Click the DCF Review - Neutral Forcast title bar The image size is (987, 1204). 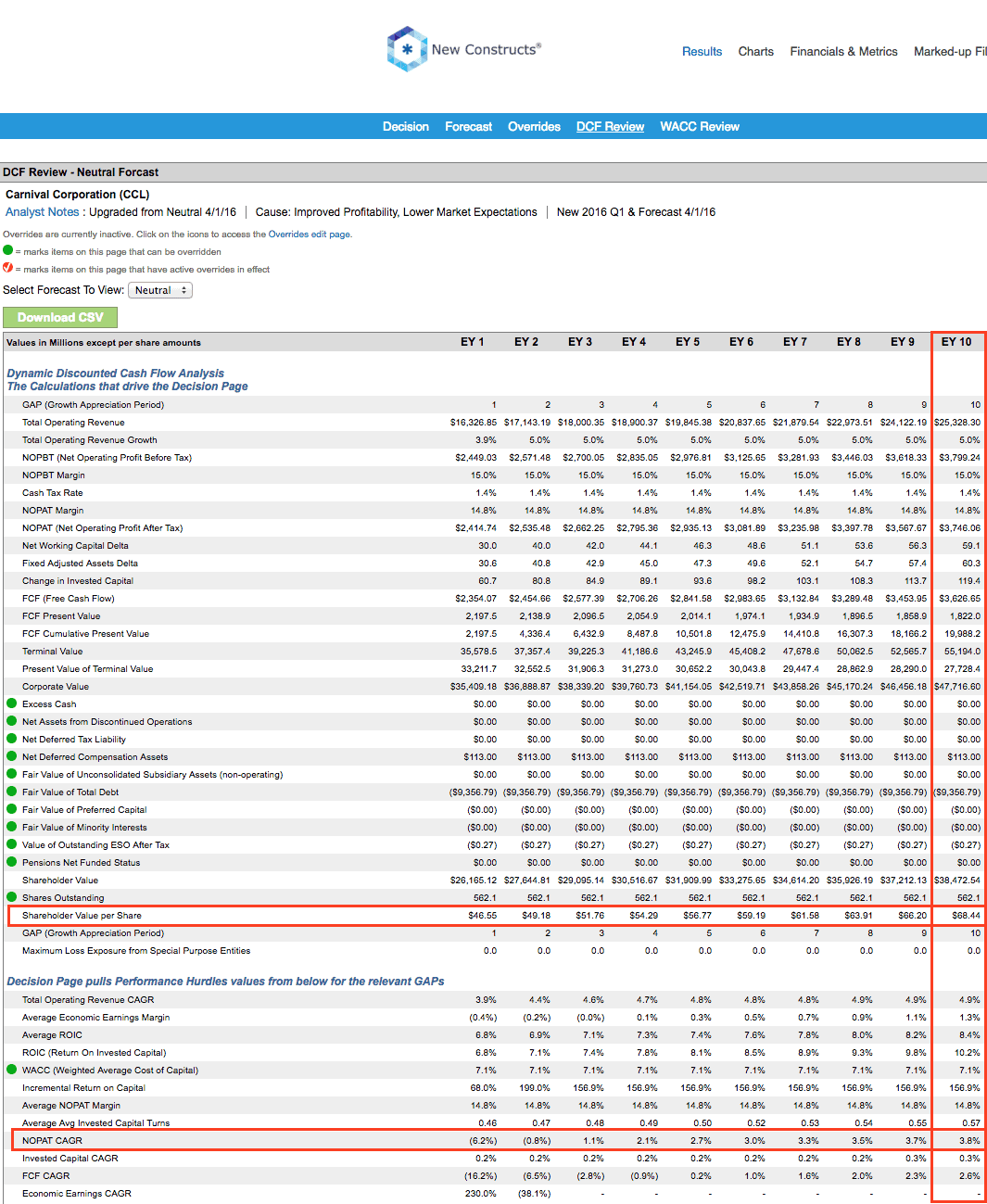493,172
